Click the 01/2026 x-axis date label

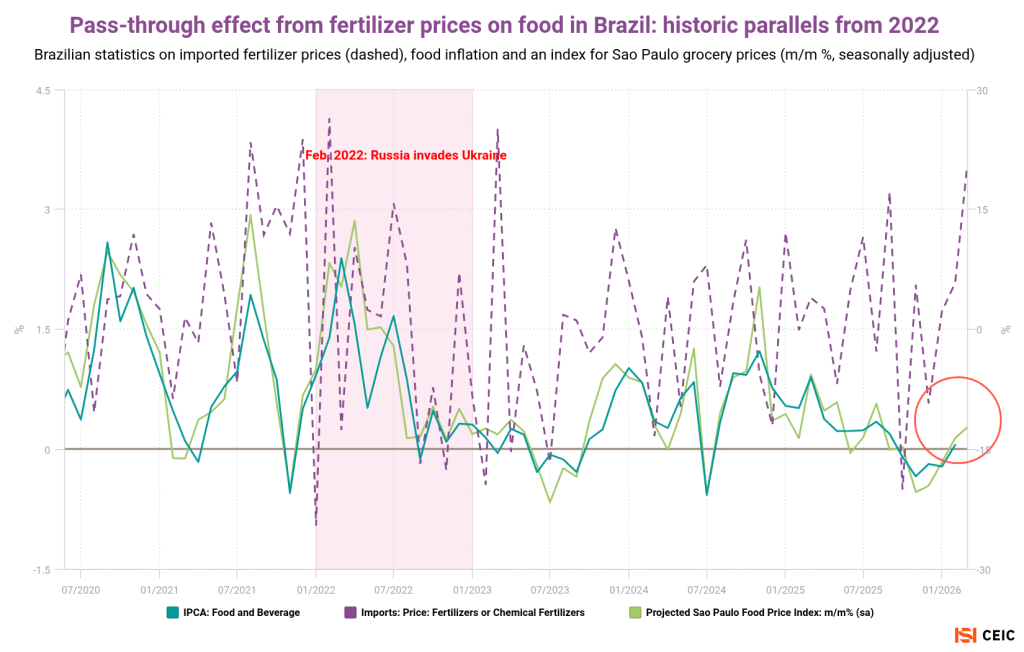pos(941,588)
